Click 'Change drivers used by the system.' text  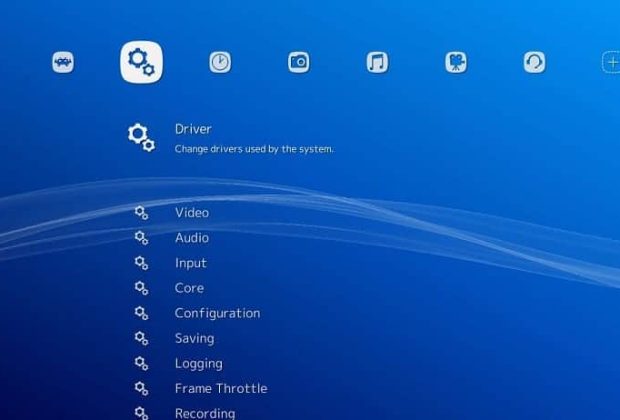click(x=254, y=149)
